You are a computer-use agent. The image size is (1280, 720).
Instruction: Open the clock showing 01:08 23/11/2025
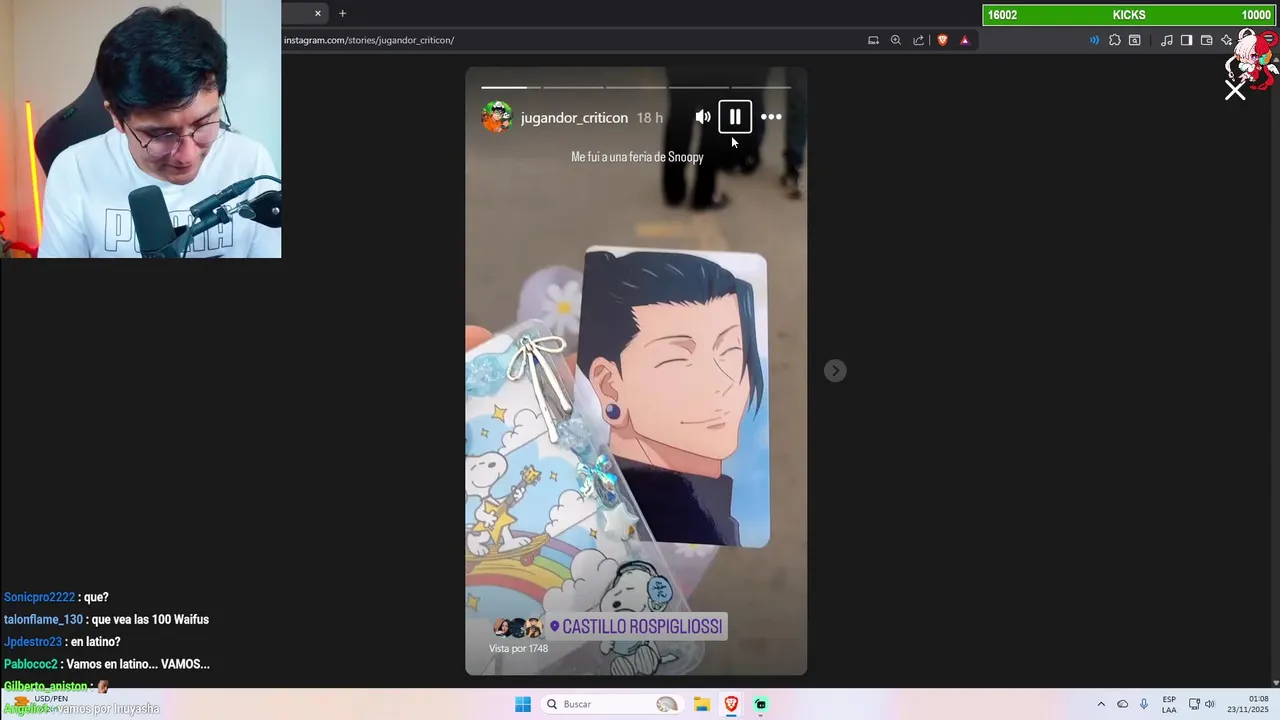[x=1248, y=704]
